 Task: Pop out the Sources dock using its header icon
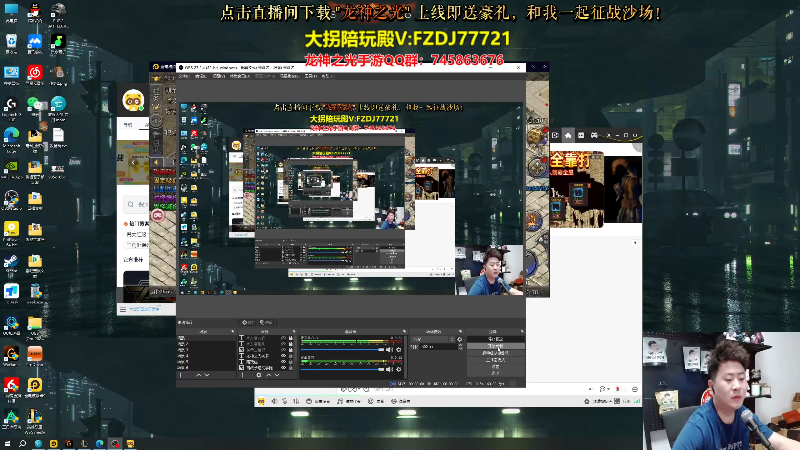tap(294, 331)
